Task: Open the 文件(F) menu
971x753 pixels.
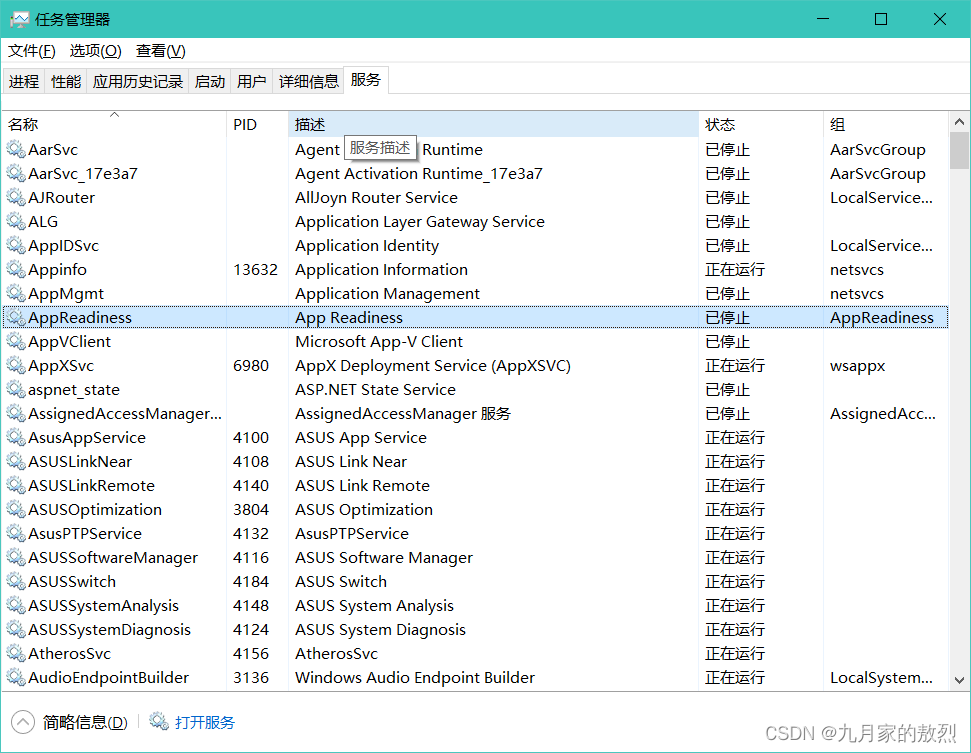Action: (32, 51)
